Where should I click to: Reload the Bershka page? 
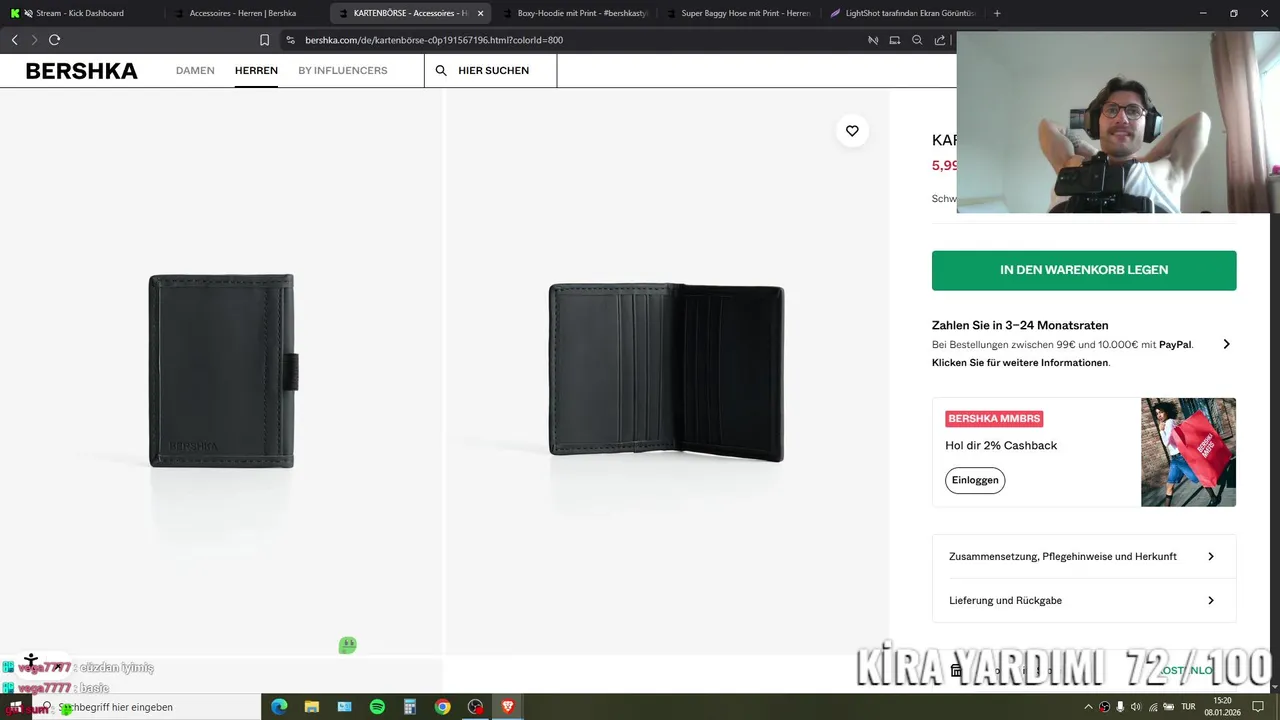pyautogui.click(x=54, y=40)
